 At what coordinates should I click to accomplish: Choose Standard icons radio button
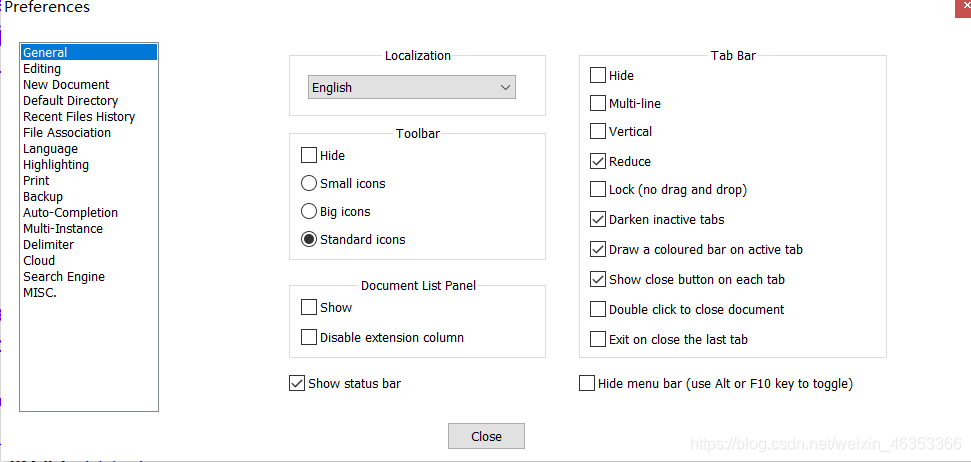(x=309, y=240)
